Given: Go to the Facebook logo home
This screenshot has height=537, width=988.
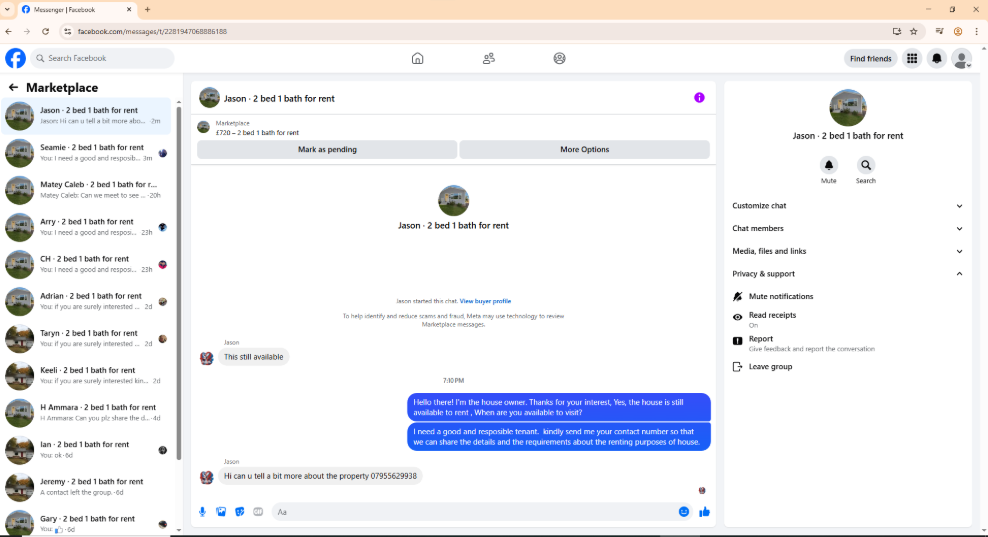Looking at the screenshot, I should (x=16, y=58).
